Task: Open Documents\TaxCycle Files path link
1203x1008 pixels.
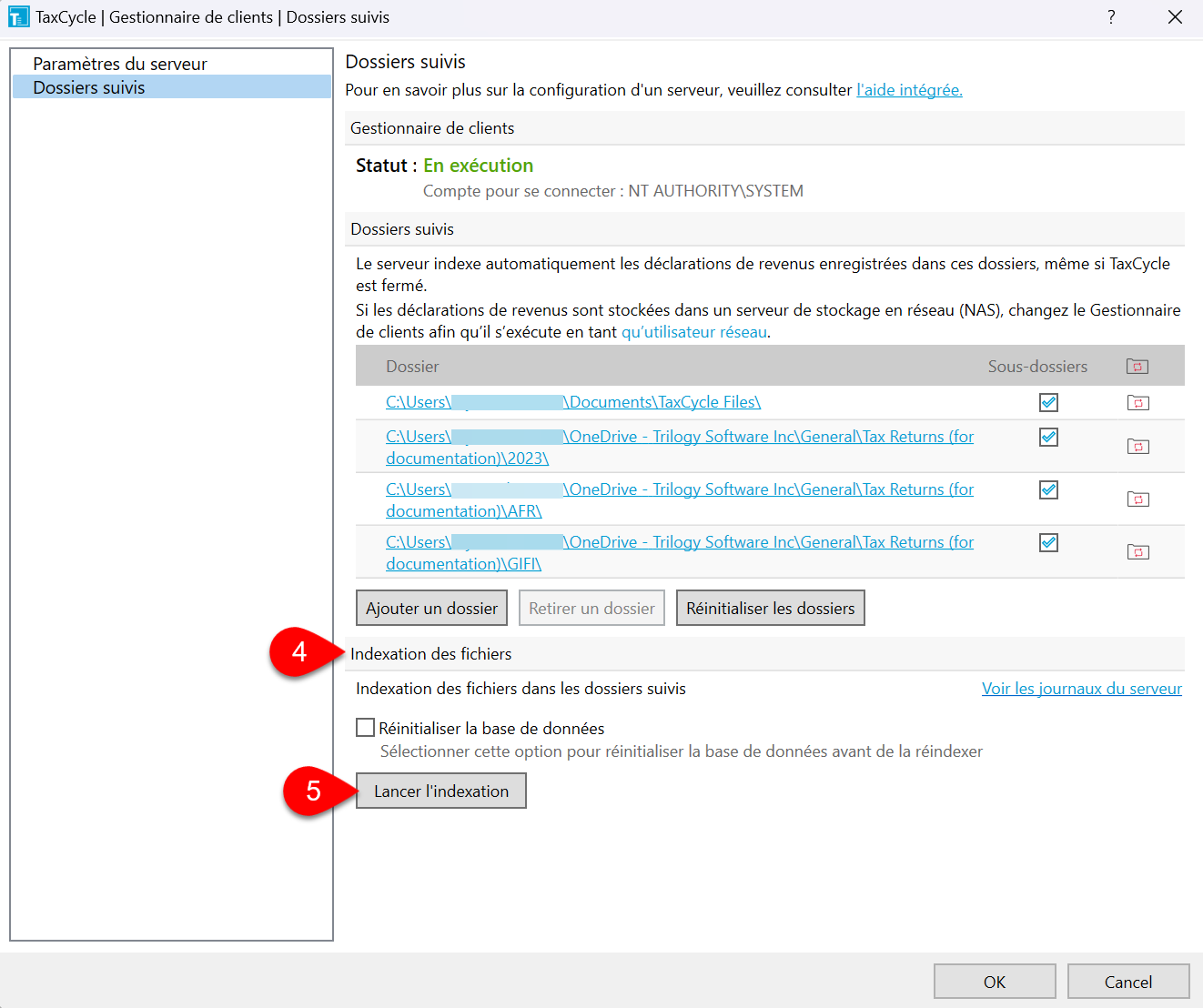Action: pos(573,402)
